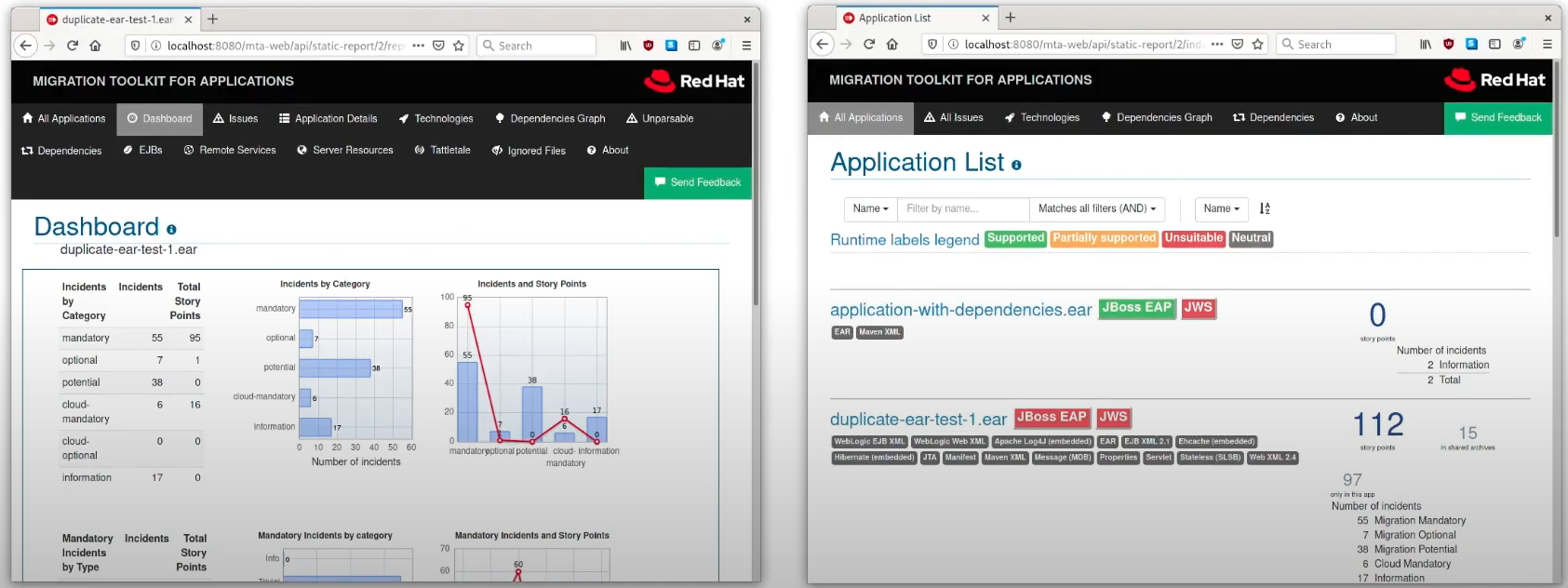Viewport: 1568px width, 588px height.
Task: Click Filter by name input field
Action: [963, 208]
